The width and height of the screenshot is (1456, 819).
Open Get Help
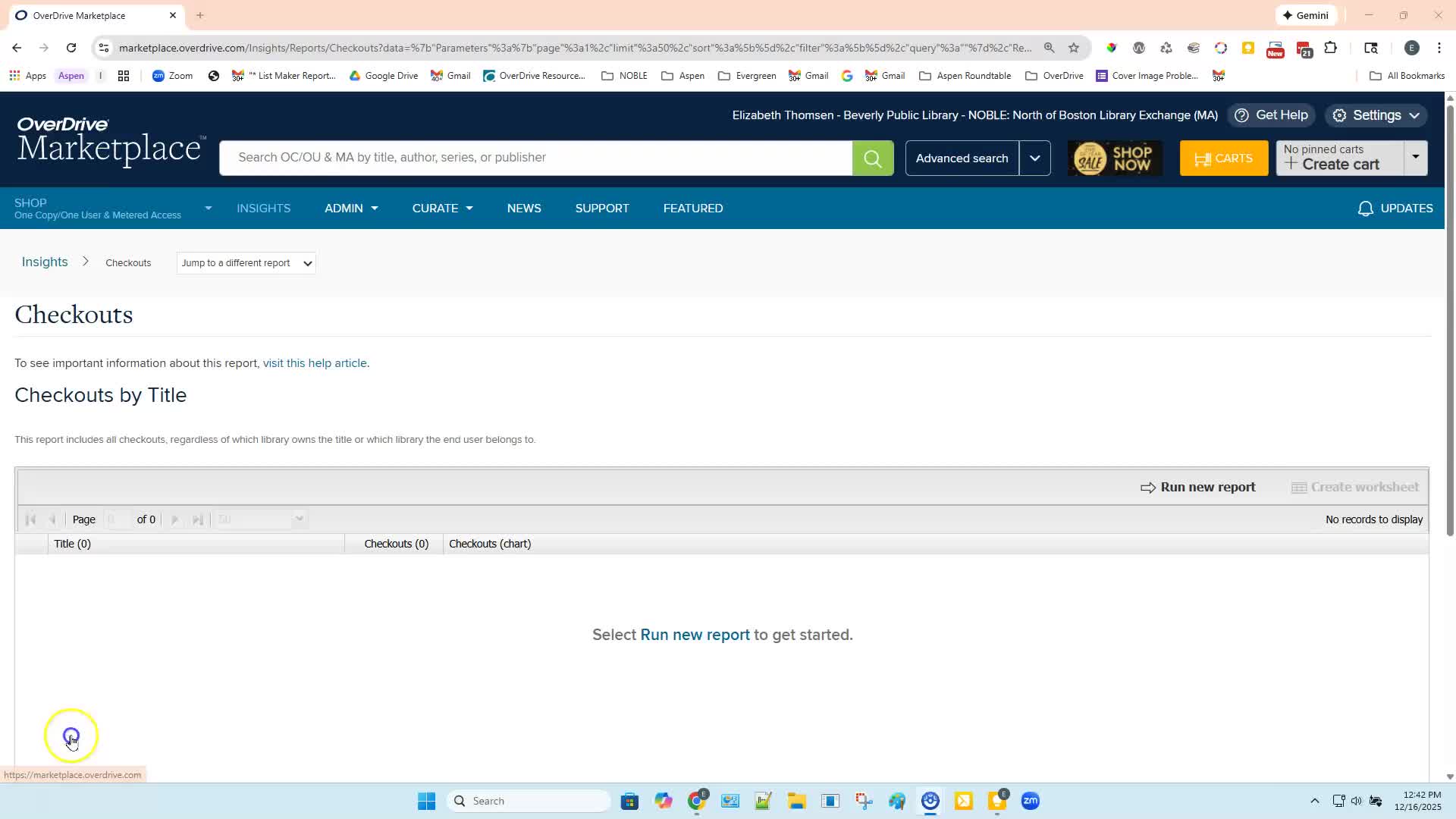pyautogui.click(x=1271, y=115)
